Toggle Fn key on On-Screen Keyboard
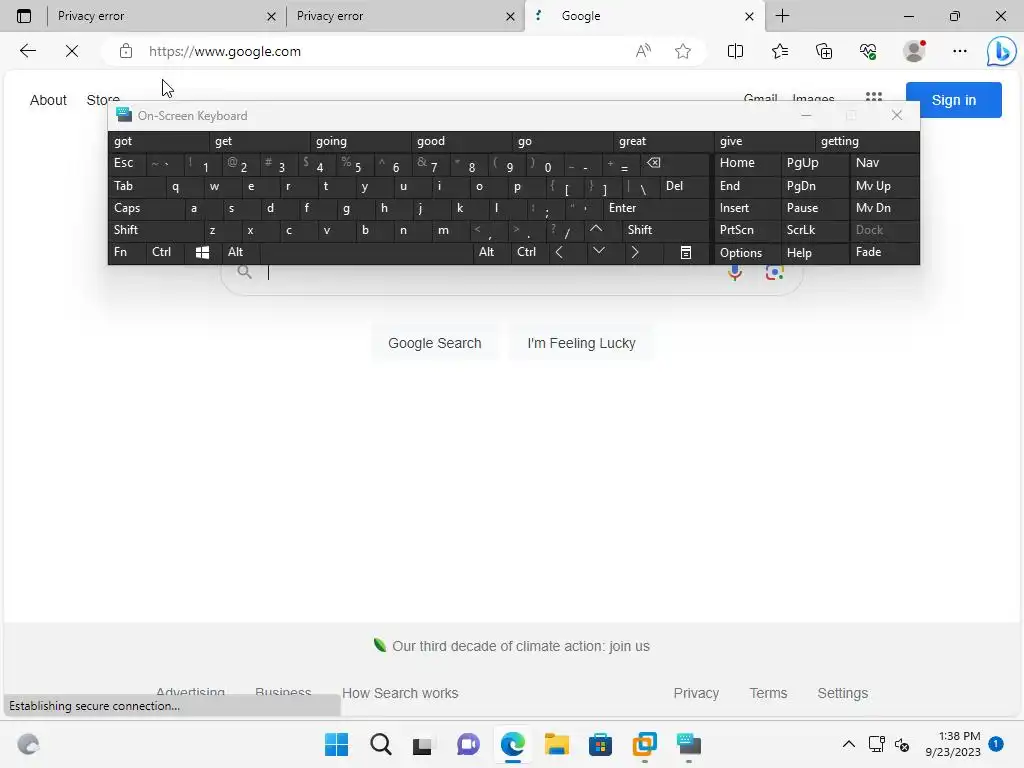The width and height of the screenshot is (1024, 768). click(127, 252)
